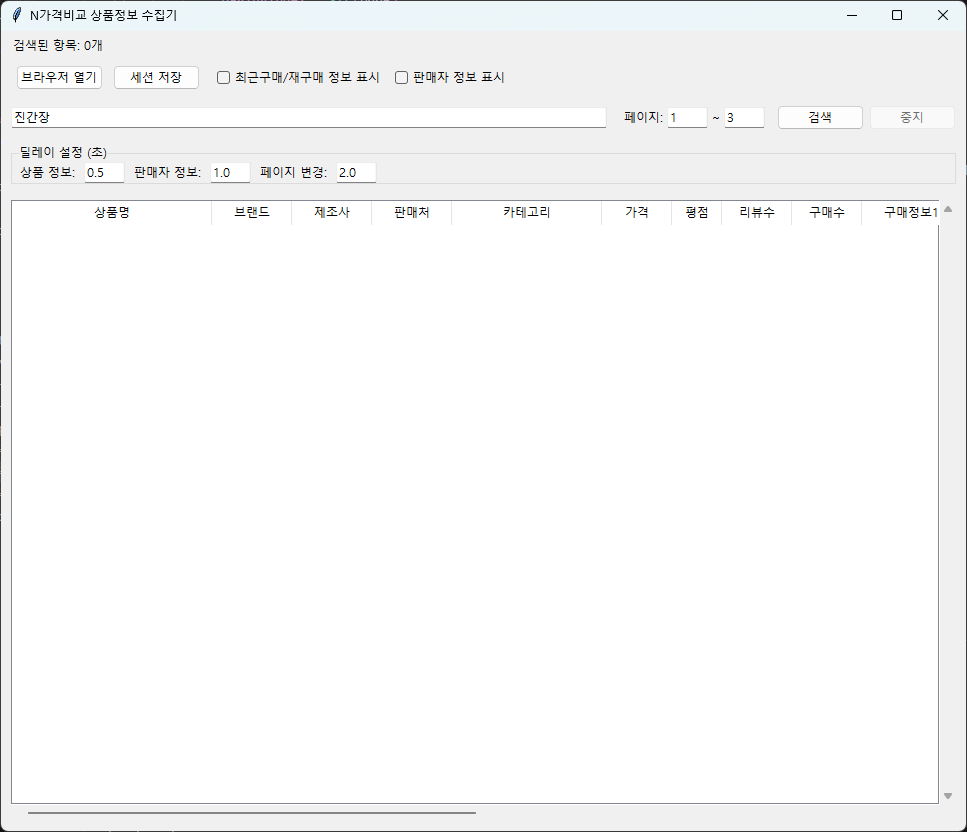Viewport: 967px width, 832px height.
Task: Click the 브랜드 column header
Action: (x=251, y=213)
